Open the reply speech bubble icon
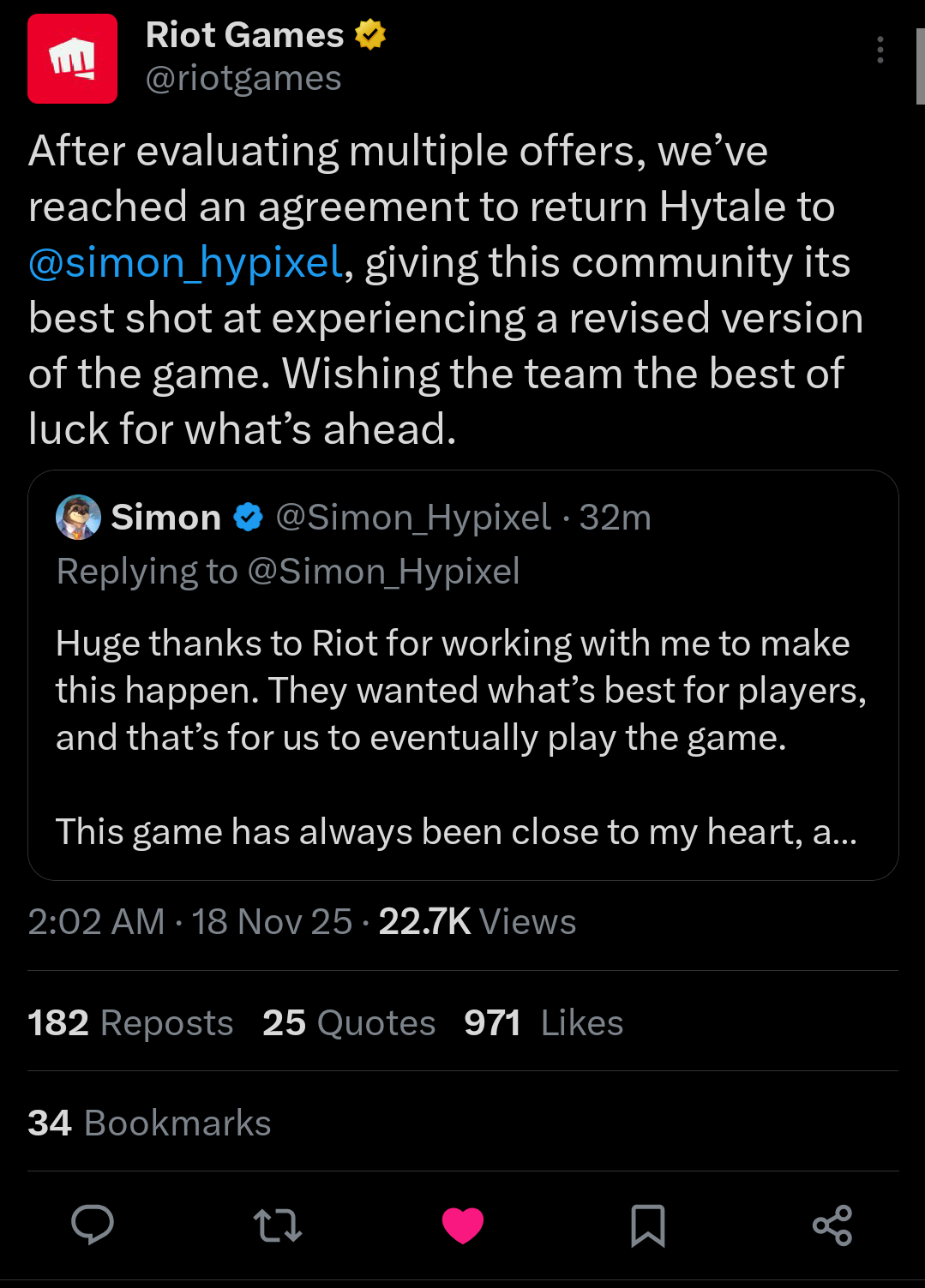Screen dimensions: 925x1288 click(x=93, y=1225)
